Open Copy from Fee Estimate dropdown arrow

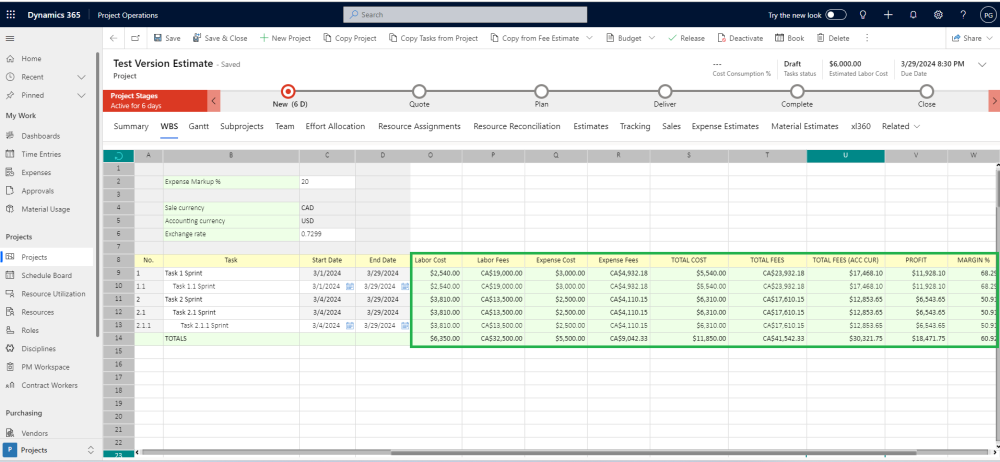tap(589, 38)
